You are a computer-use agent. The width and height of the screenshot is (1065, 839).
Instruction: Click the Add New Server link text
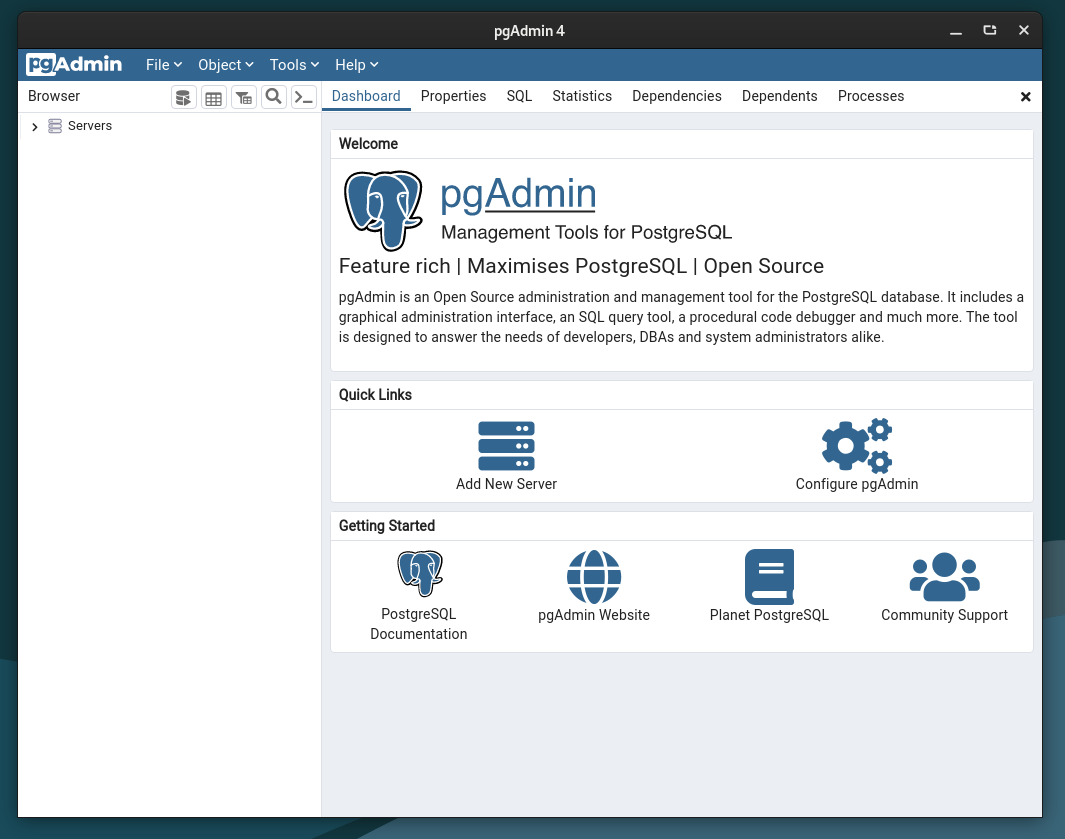point(506,484)
